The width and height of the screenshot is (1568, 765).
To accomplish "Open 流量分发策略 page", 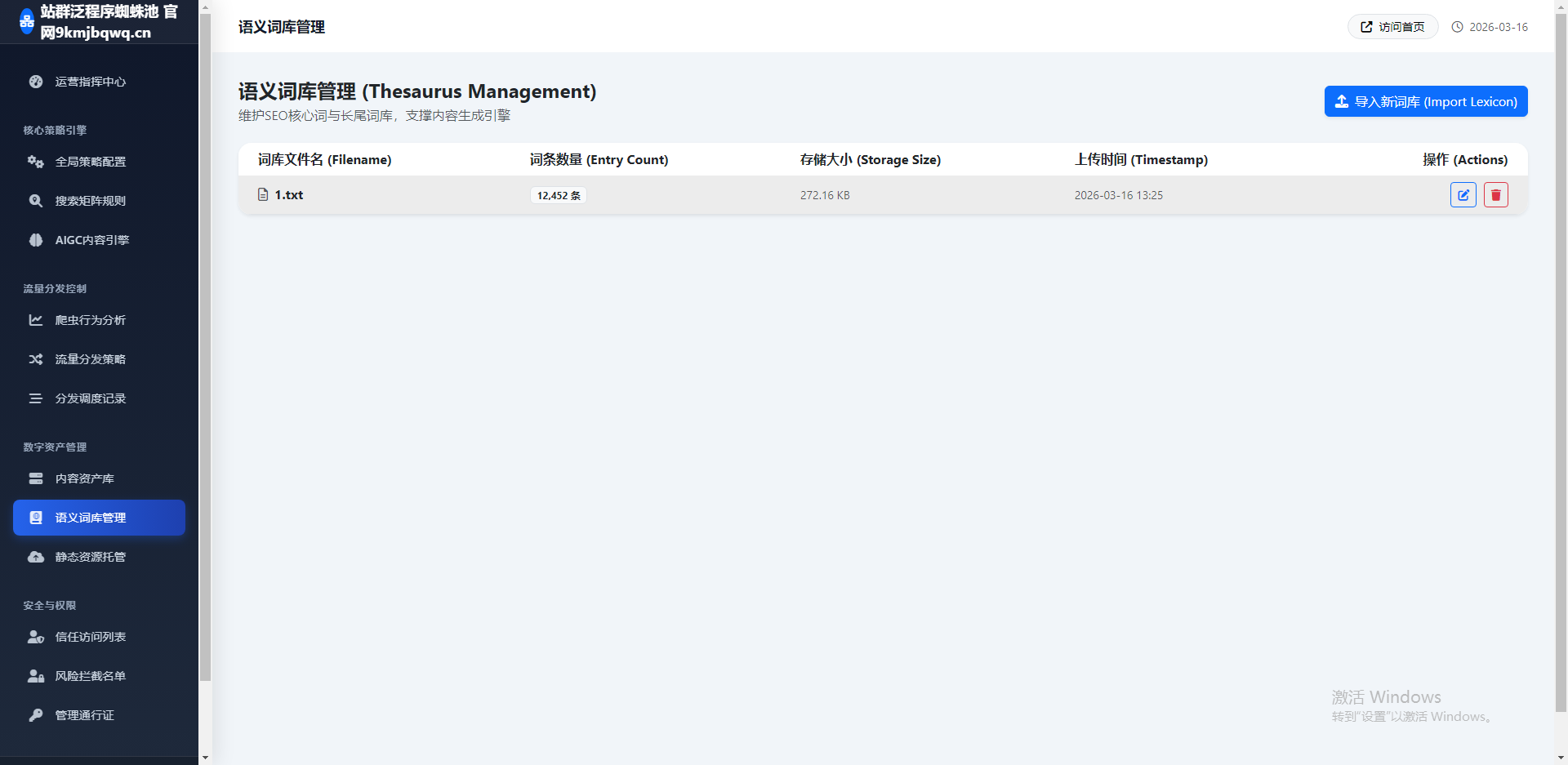I will pos(90,359).
